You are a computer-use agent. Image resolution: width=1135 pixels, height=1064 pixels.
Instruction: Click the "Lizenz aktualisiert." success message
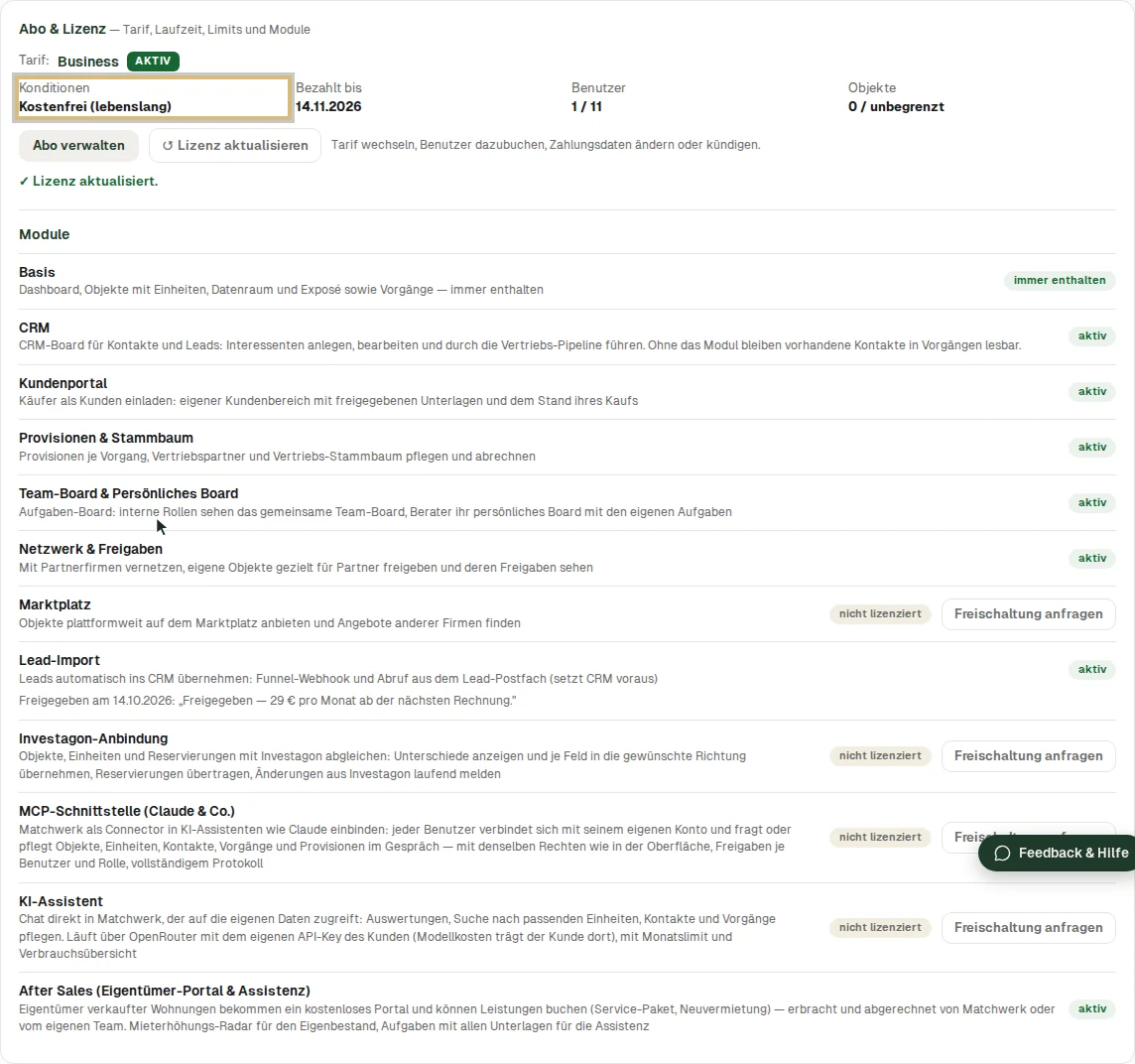click(x=88, y=181)
